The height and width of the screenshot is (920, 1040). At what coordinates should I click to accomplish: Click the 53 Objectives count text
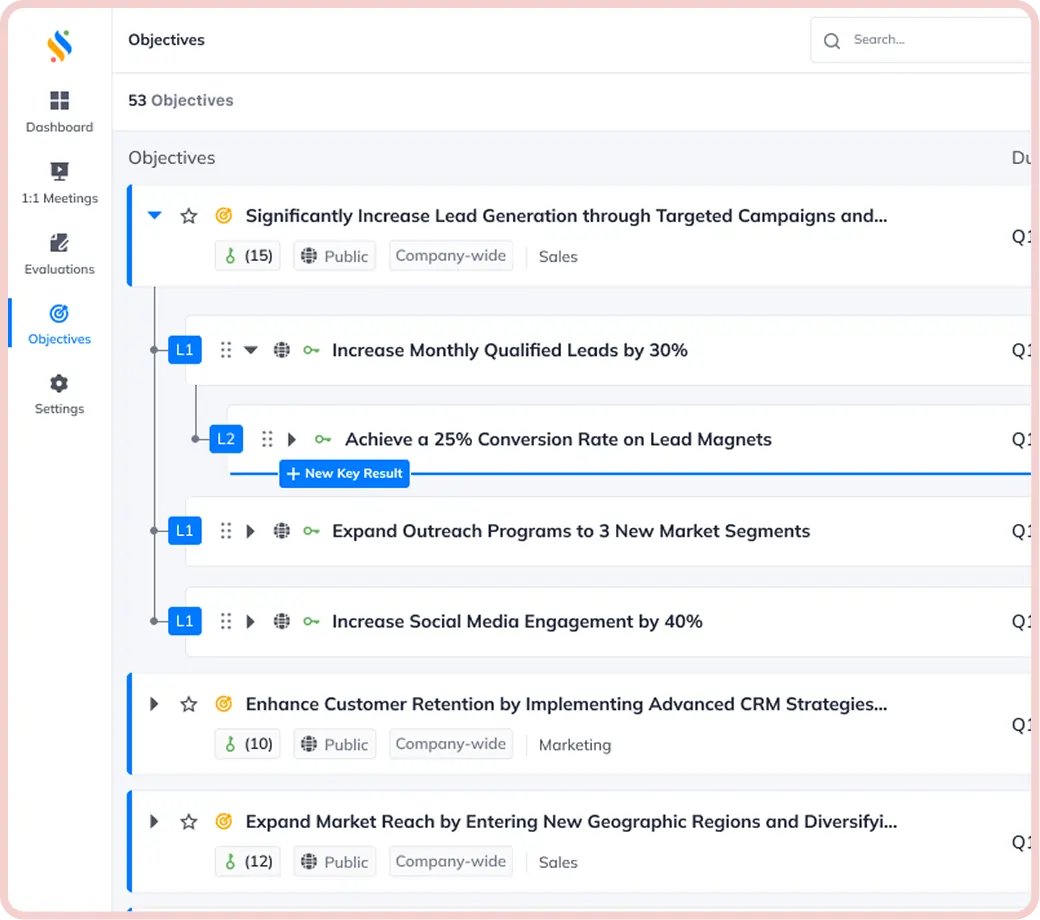(x=180, y=100)
